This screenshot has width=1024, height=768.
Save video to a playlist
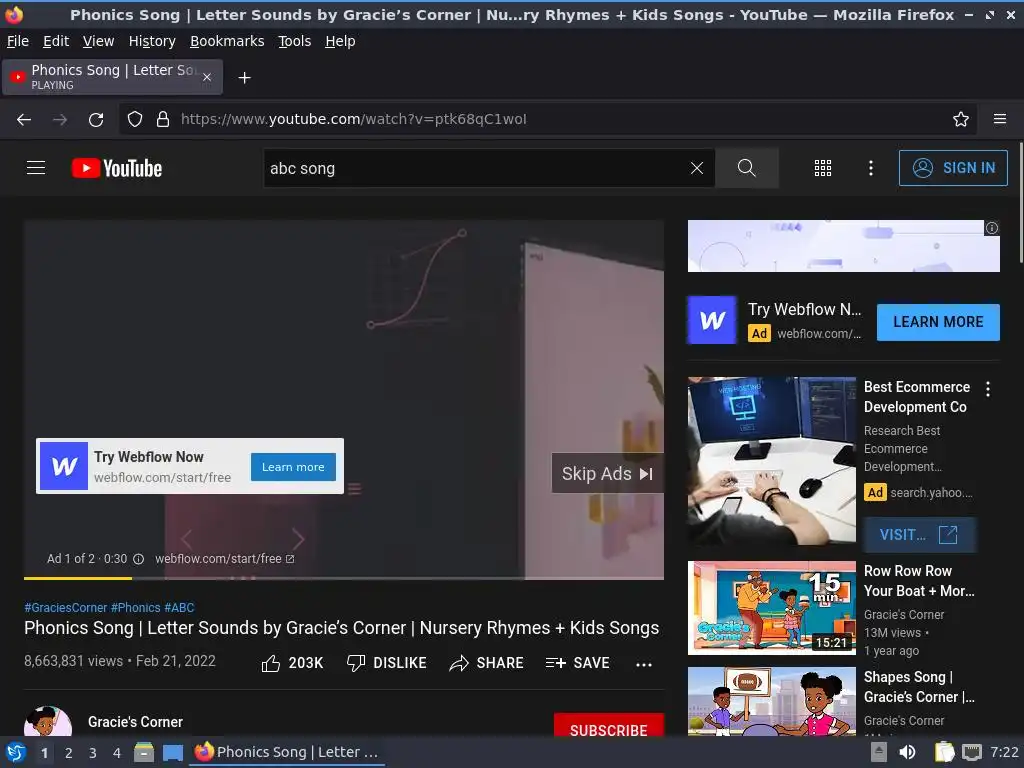point(577,663)
